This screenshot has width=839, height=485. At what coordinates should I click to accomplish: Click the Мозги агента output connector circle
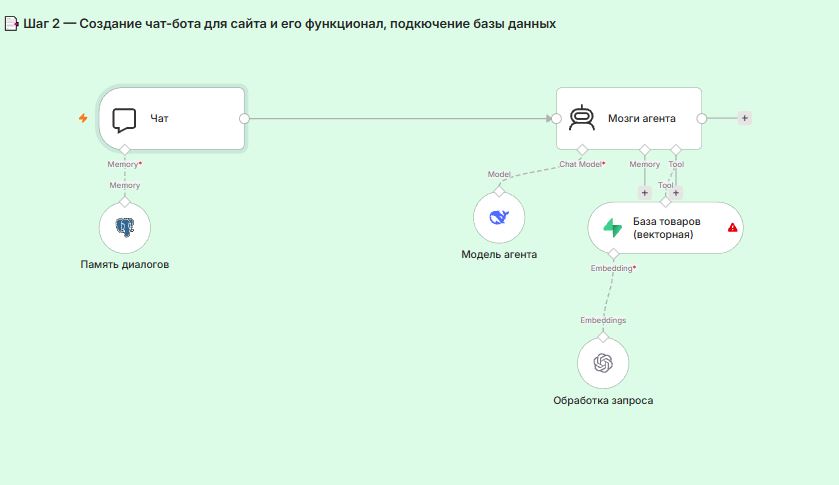pos(701,118)
